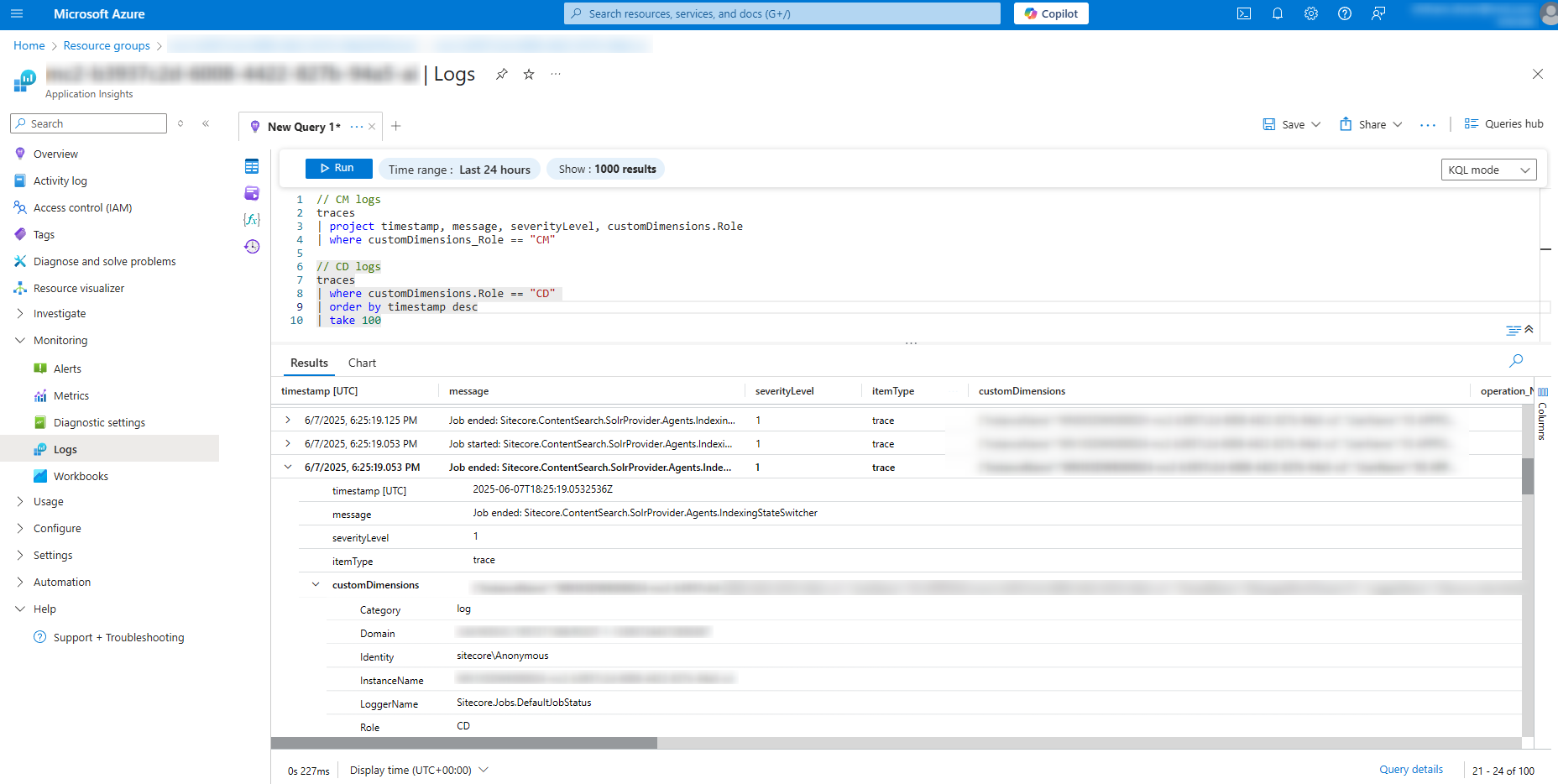This screenshot has width=1558, height=784.
Task: Close the Logs blade with X
Action: point(1538,74)
